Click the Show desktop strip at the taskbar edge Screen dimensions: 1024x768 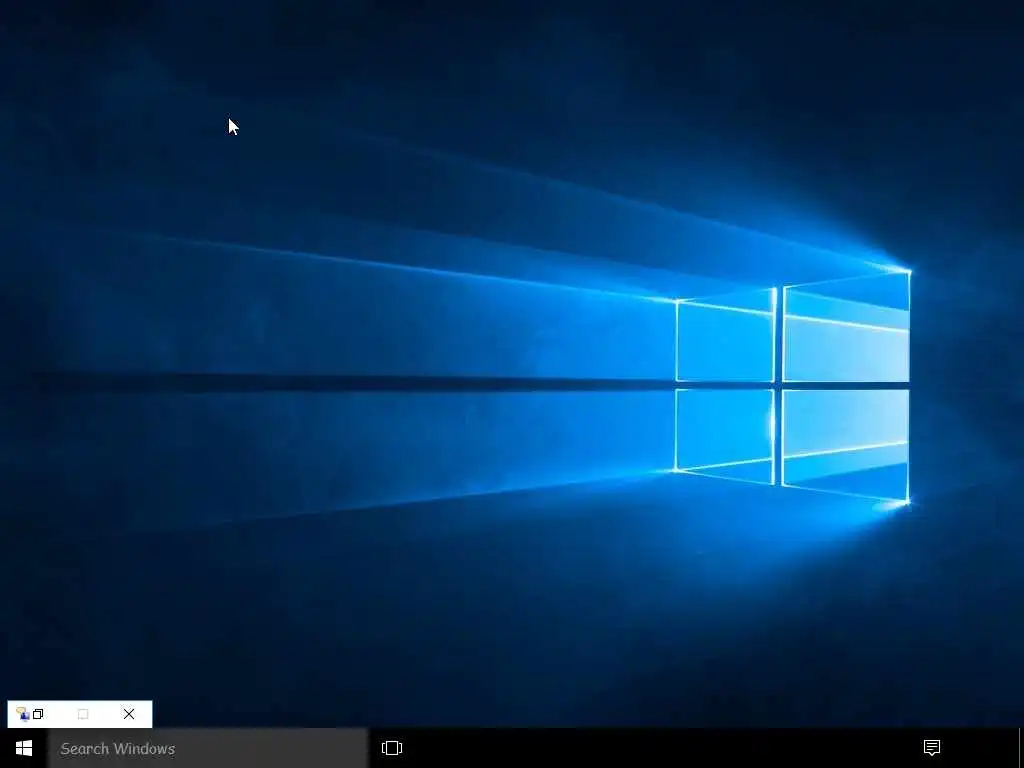(1021, 748)
